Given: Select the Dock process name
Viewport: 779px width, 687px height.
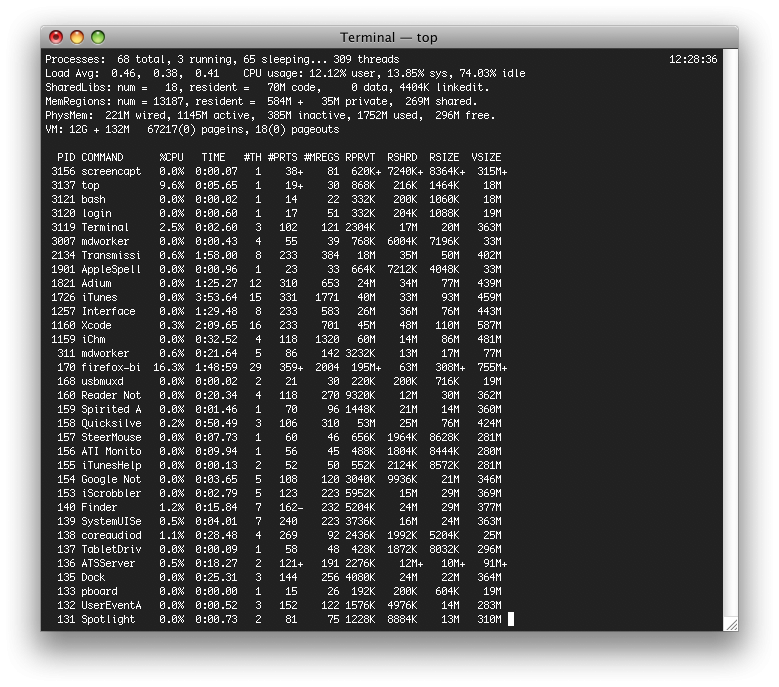Looking at the screenshot, I should (93, 577).
